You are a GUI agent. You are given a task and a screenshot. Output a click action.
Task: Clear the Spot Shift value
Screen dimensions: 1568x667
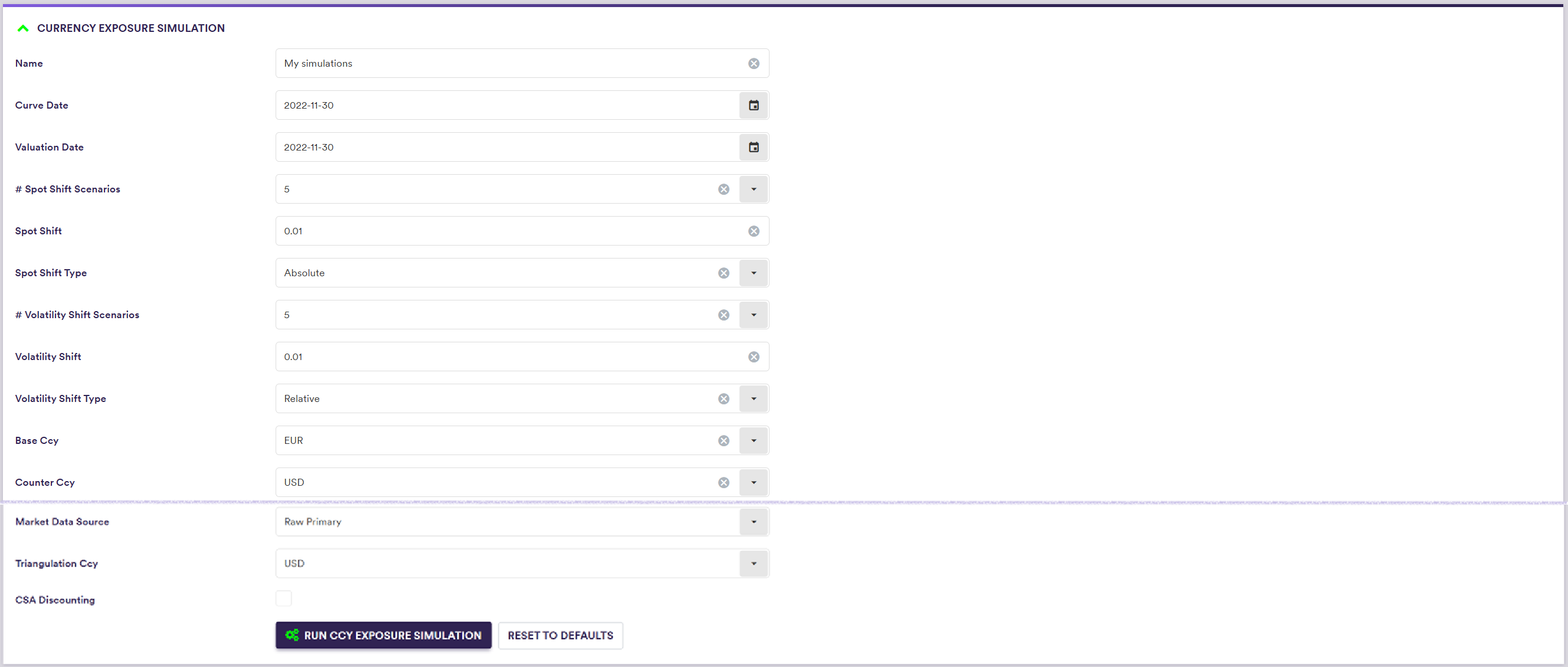(754, 231)
